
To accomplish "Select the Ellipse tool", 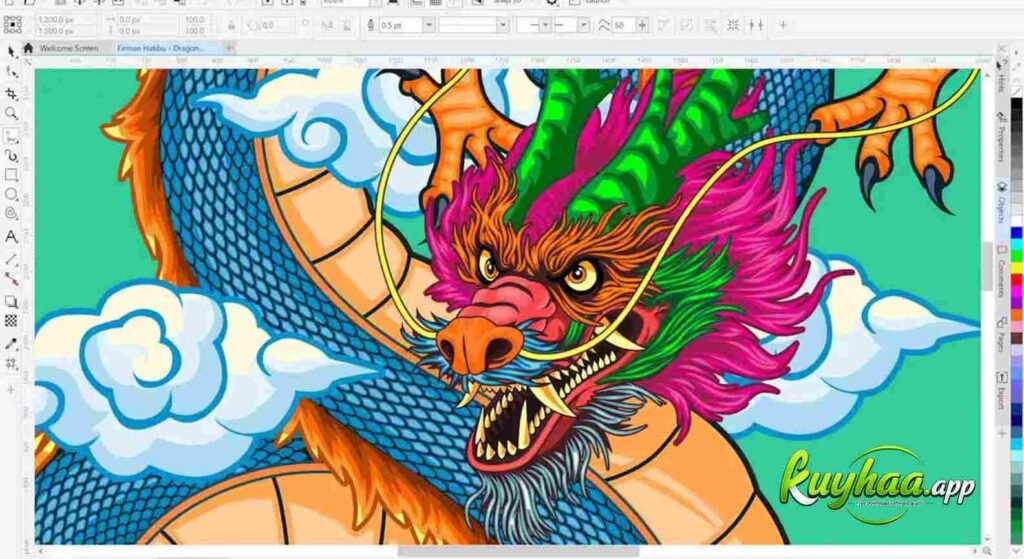I will [x=11, y=194].
